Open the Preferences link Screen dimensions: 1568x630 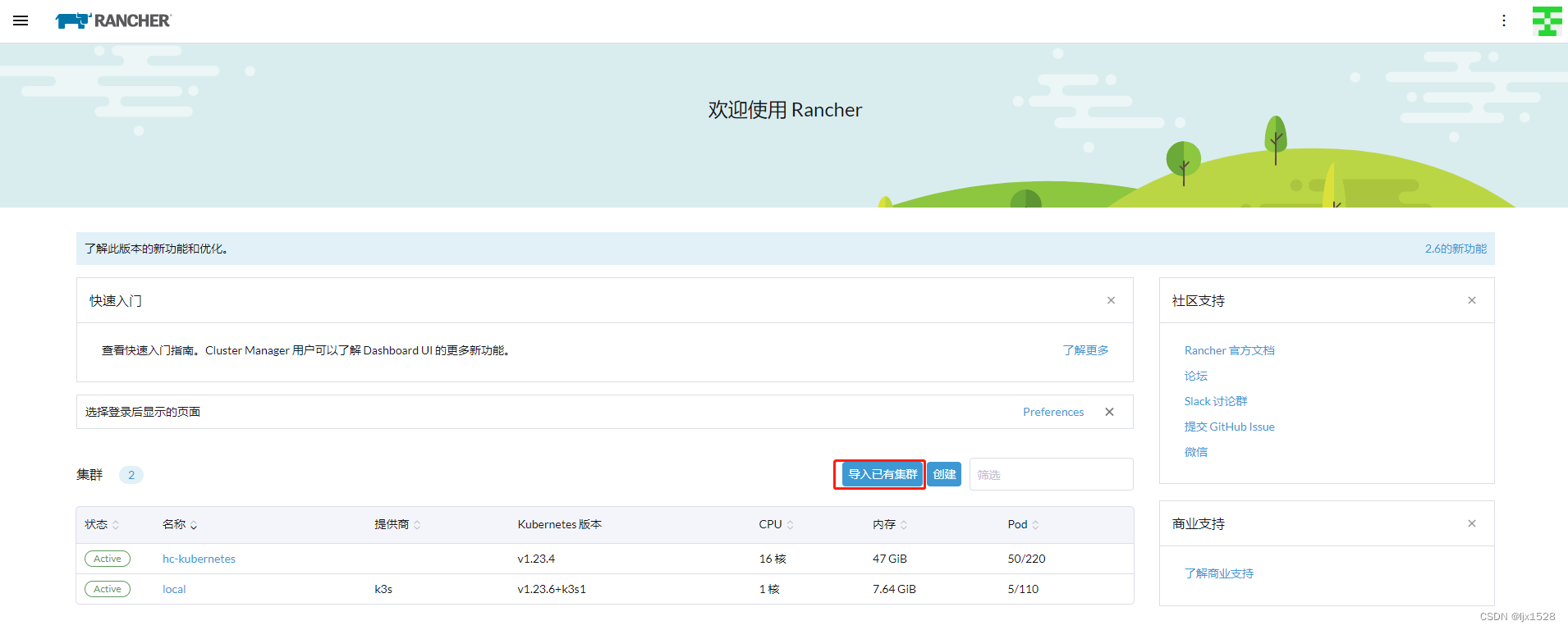(x=1053, y=412)
